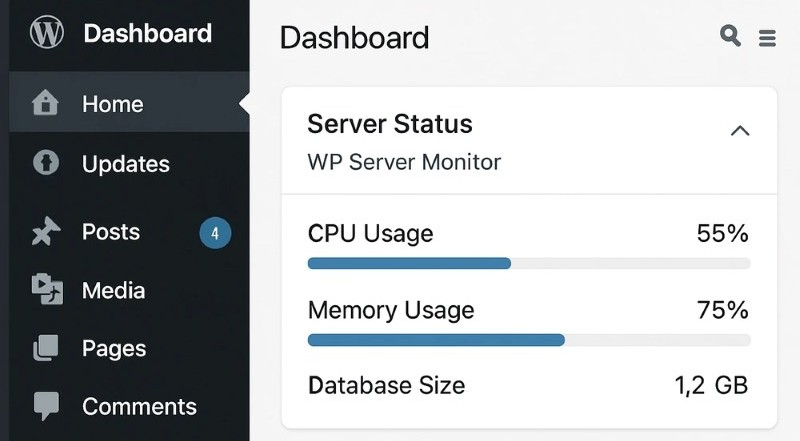Viewport: 800px width, 441px height.
Task: Click the WordPress logo icon
Action: pyautogui.click(x=46, y=33)
